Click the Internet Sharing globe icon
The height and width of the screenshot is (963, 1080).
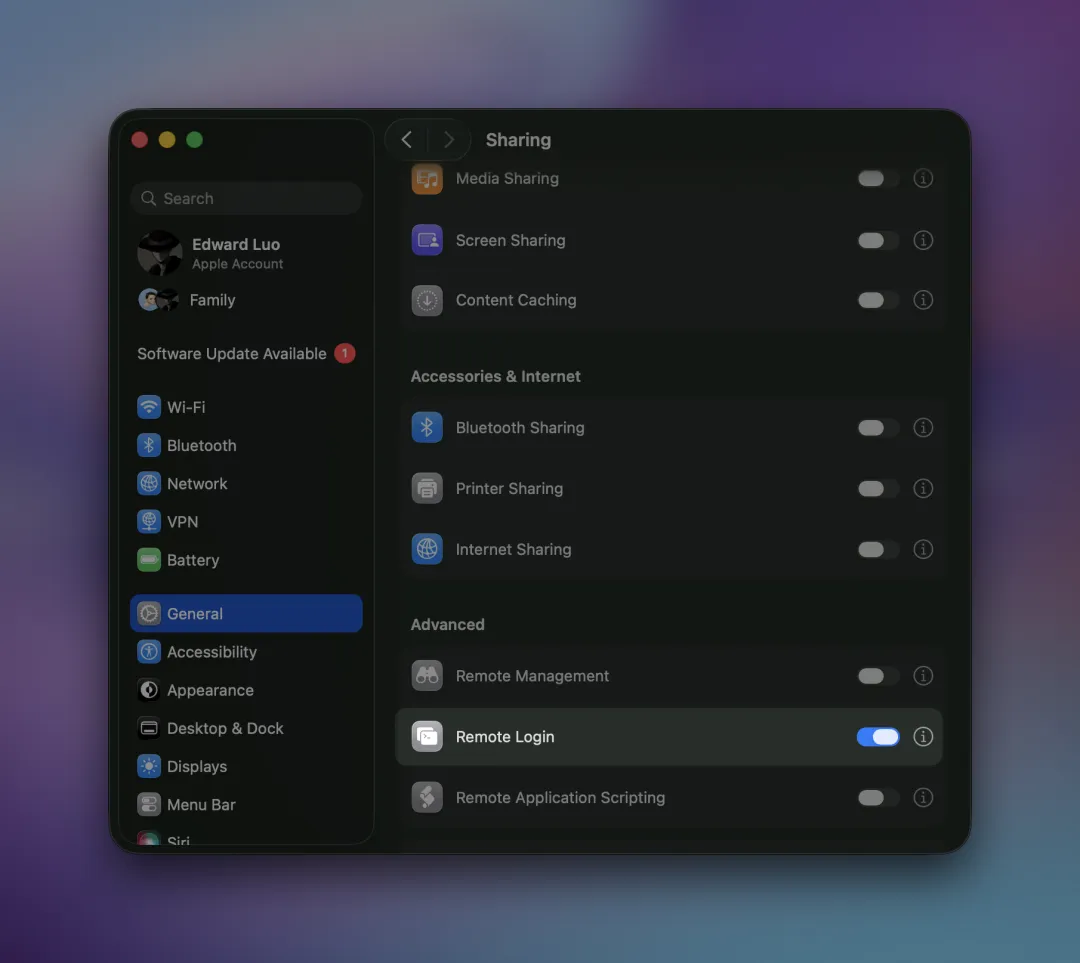point(427,549)
